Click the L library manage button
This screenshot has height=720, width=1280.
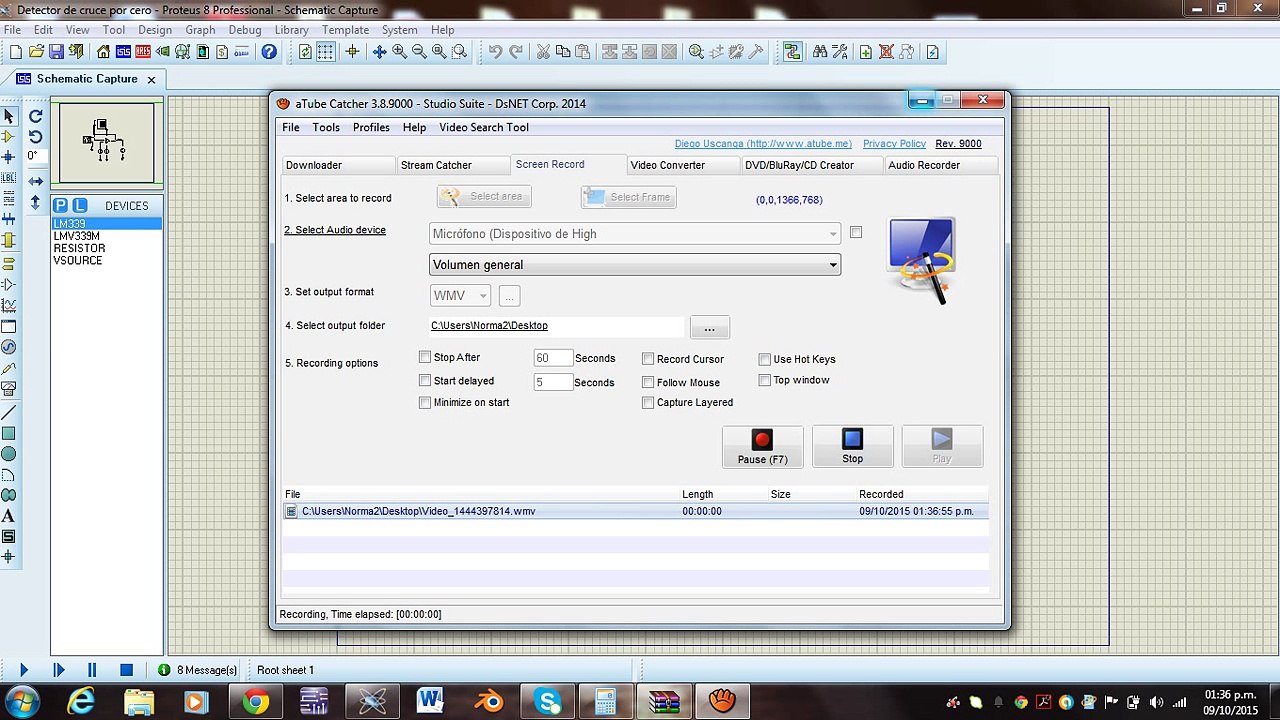[x=80, y=205]
